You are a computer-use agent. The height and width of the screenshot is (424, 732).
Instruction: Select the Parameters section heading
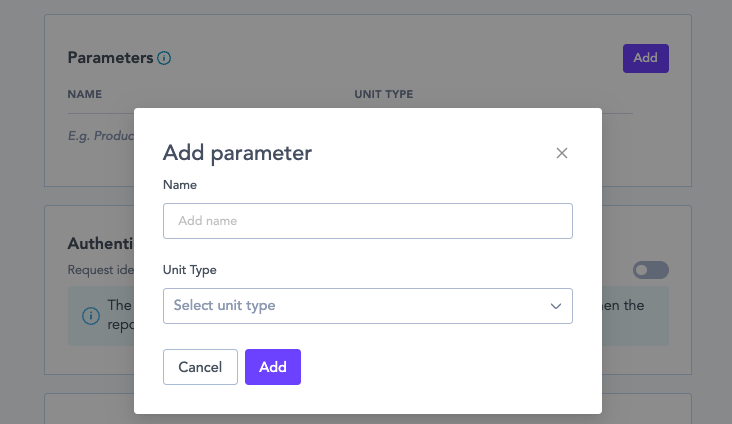pos(110,58)
